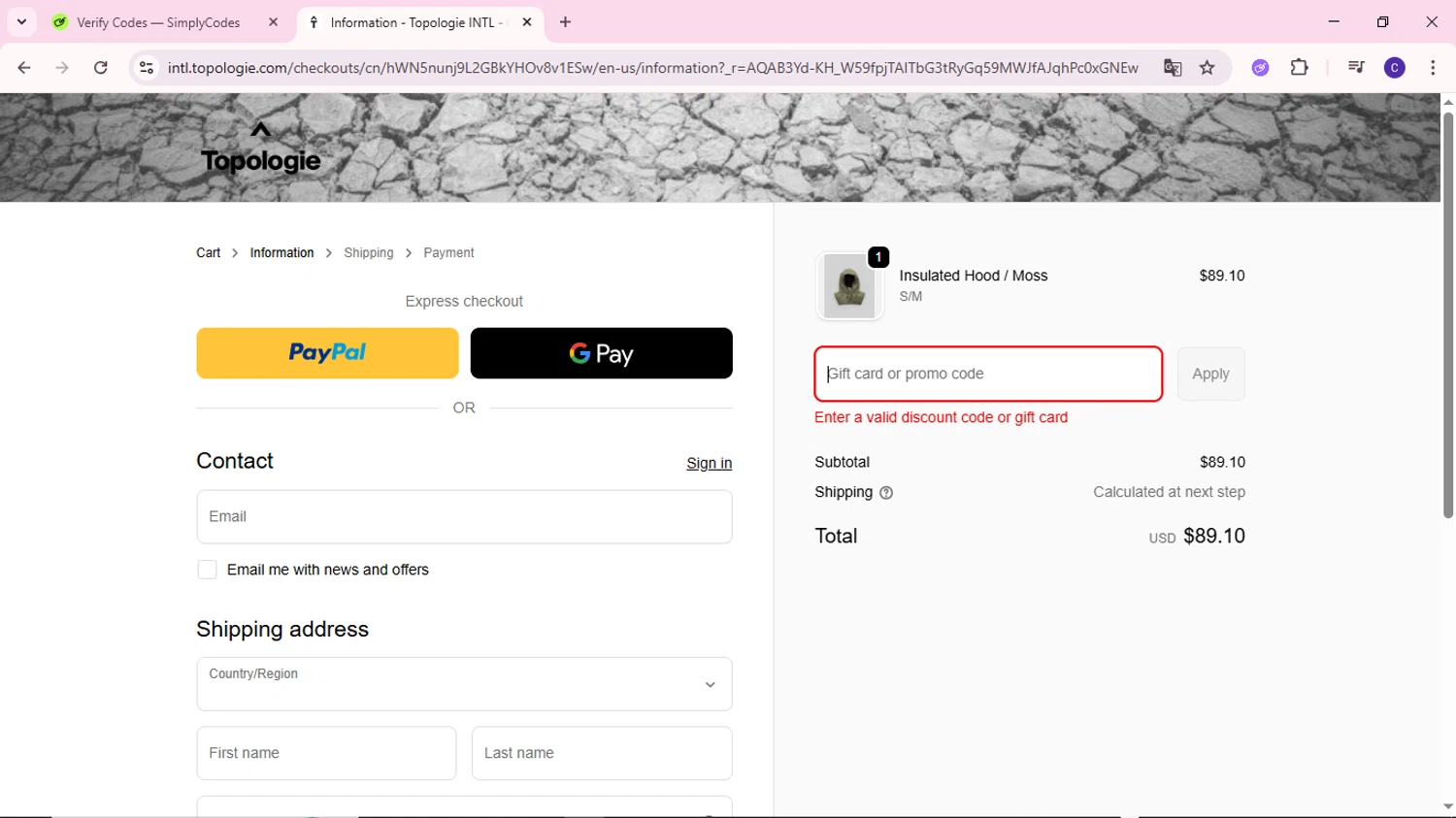Image resolution: width=1456 pixels, height=818 pixels.
Task: Check Email me with news and offers
Action: pyautogui.click(x=207, y=570)
